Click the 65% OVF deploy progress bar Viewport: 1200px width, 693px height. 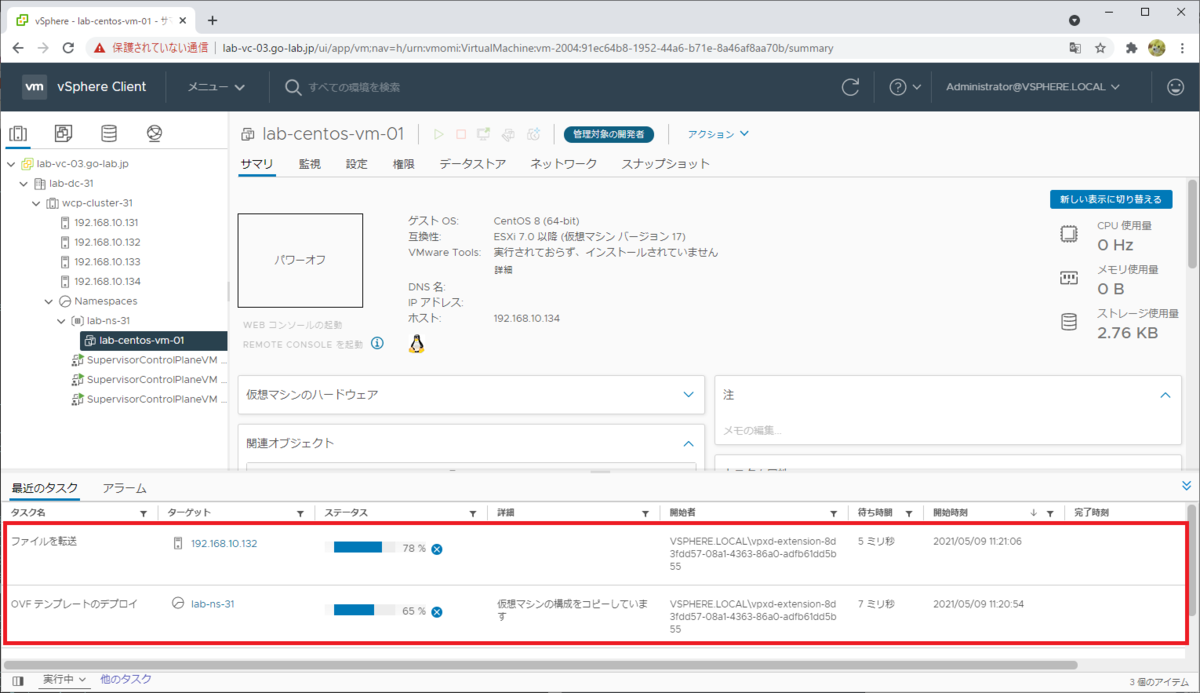click(365, 610)
